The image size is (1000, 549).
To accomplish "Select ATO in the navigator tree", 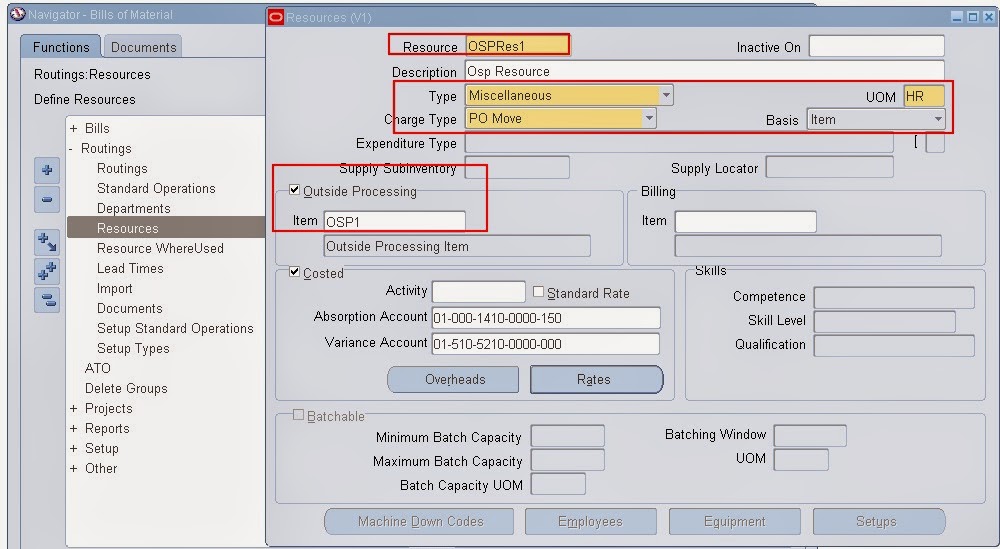I will coord(98,368).
